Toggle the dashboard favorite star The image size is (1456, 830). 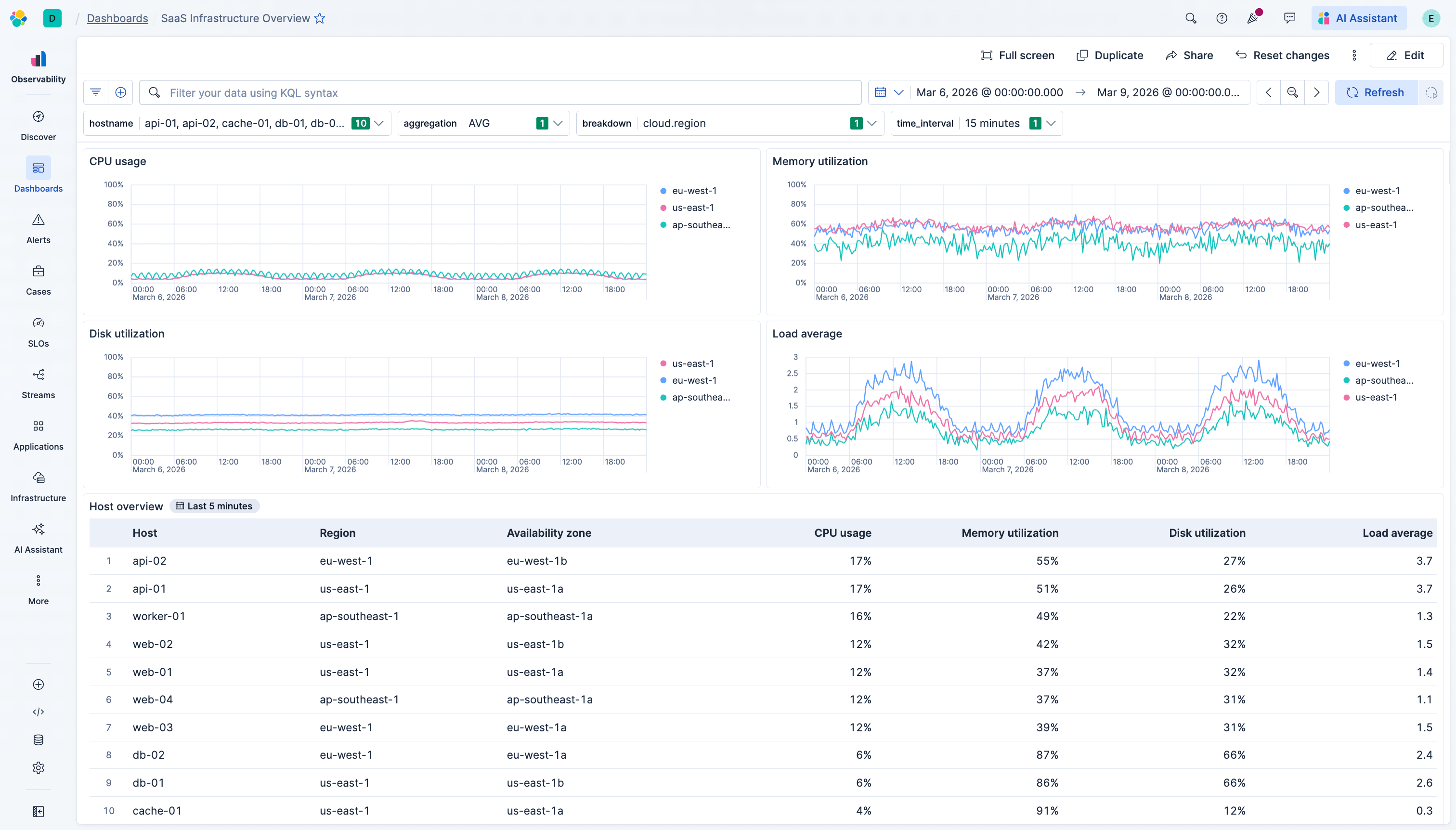pyautogui.click(x=320, y=18)
